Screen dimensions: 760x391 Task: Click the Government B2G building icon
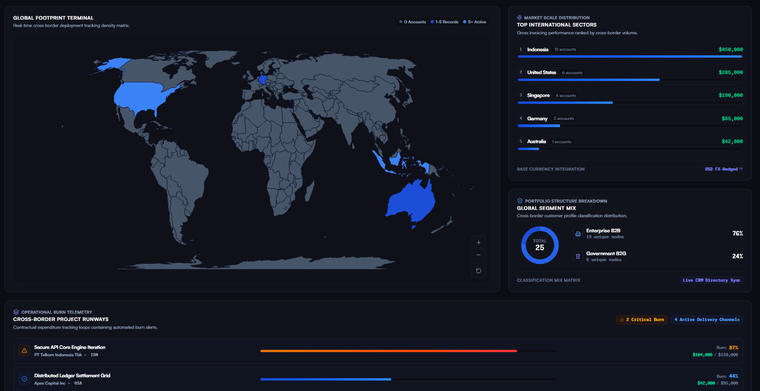click(578, 256)
